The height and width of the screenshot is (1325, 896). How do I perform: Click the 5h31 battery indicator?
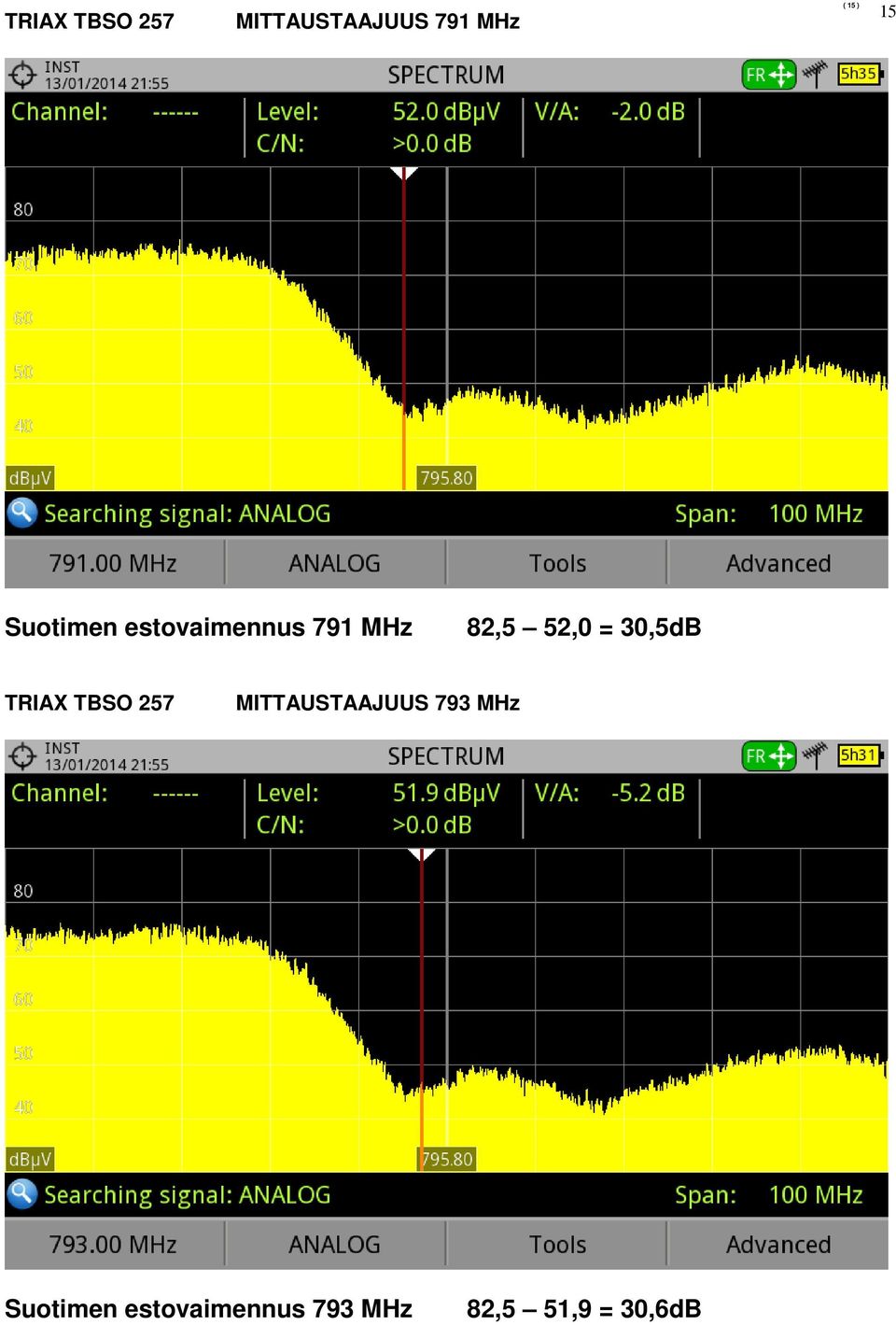[x=860, y=754]
